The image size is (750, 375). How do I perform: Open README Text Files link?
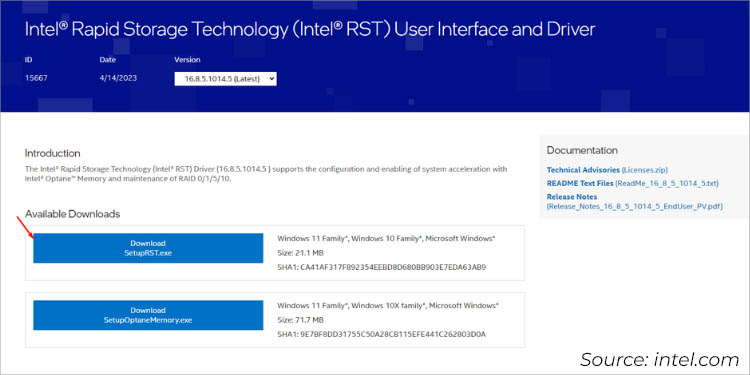pos(632,183)
